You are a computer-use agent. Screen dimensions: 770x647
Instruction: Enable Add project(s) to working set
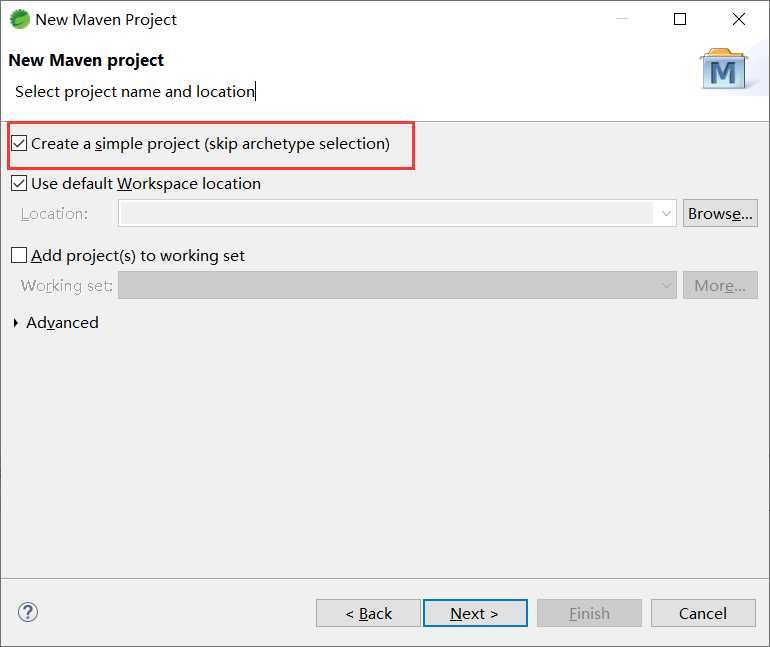tap(19, 256)
